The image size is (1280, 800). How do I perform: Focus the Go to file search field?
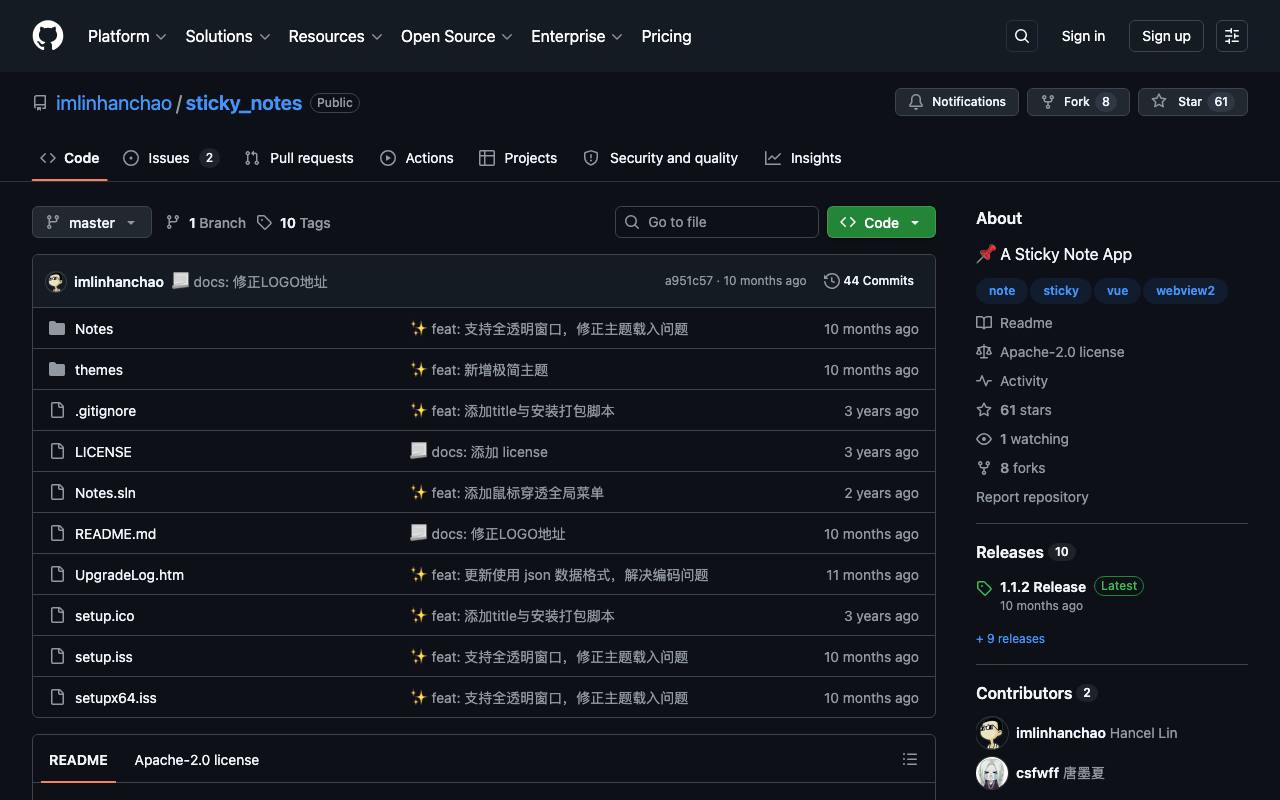[717, 222]
